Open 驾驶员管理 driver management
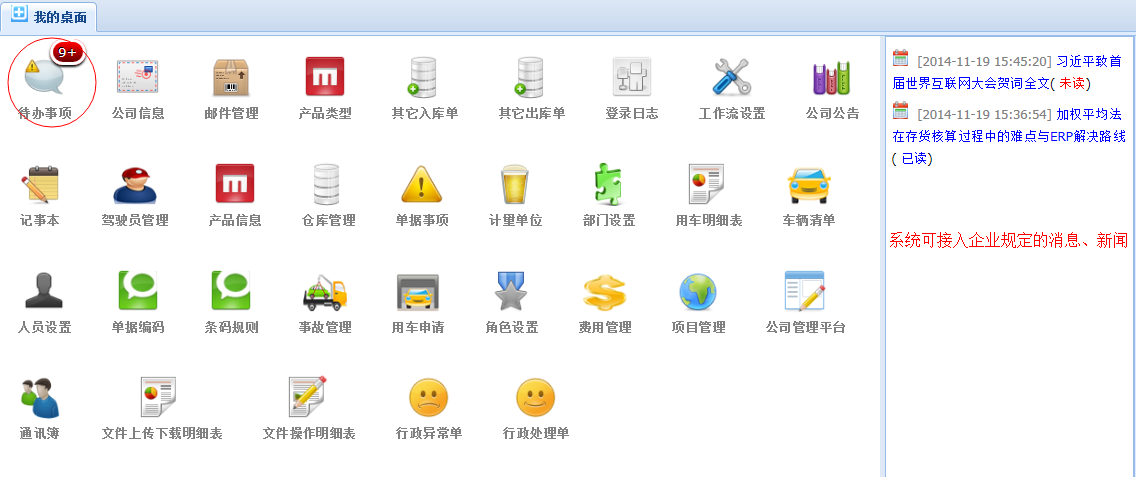 tap(135, 185)
